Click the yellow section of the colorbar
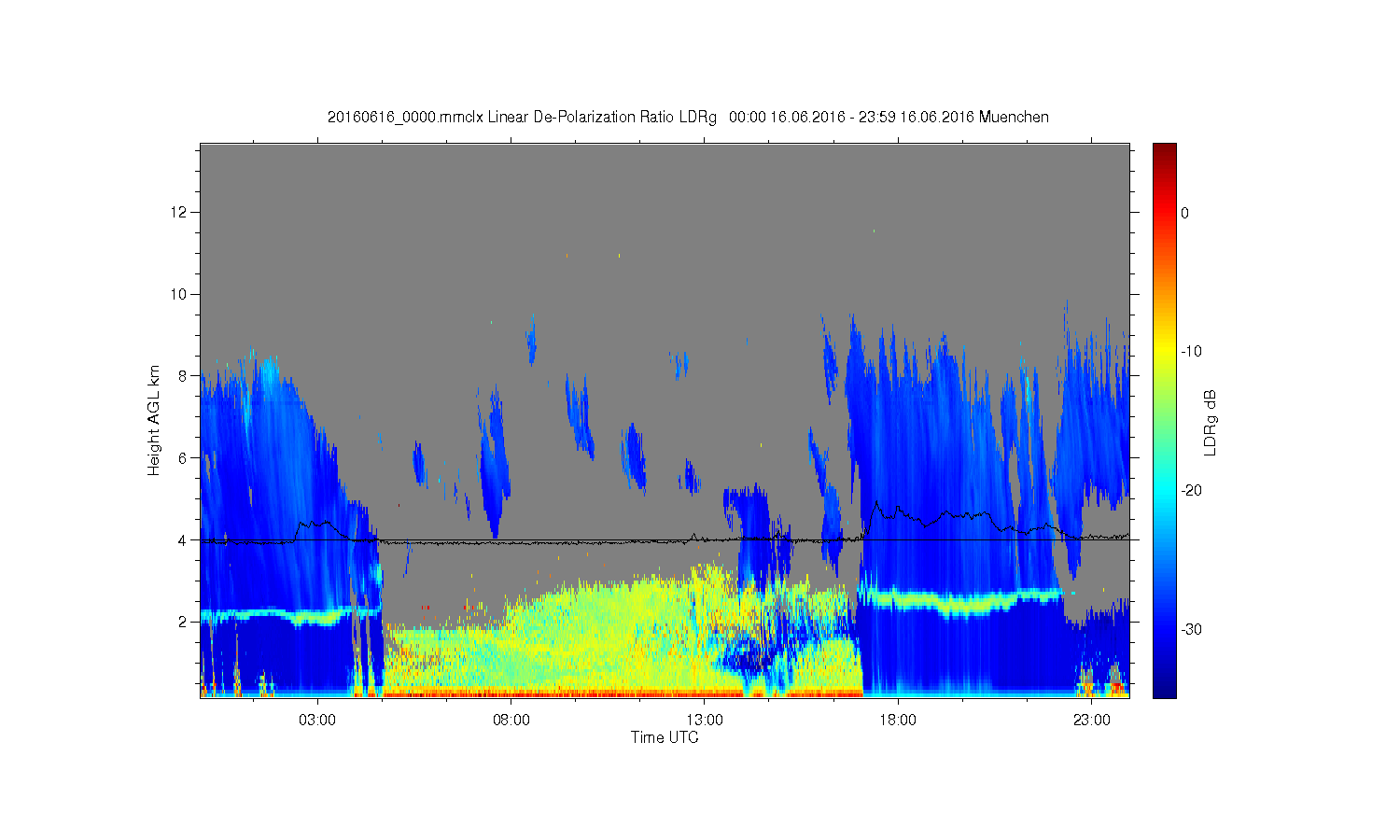1400x840 pixels. point(1165,350)
